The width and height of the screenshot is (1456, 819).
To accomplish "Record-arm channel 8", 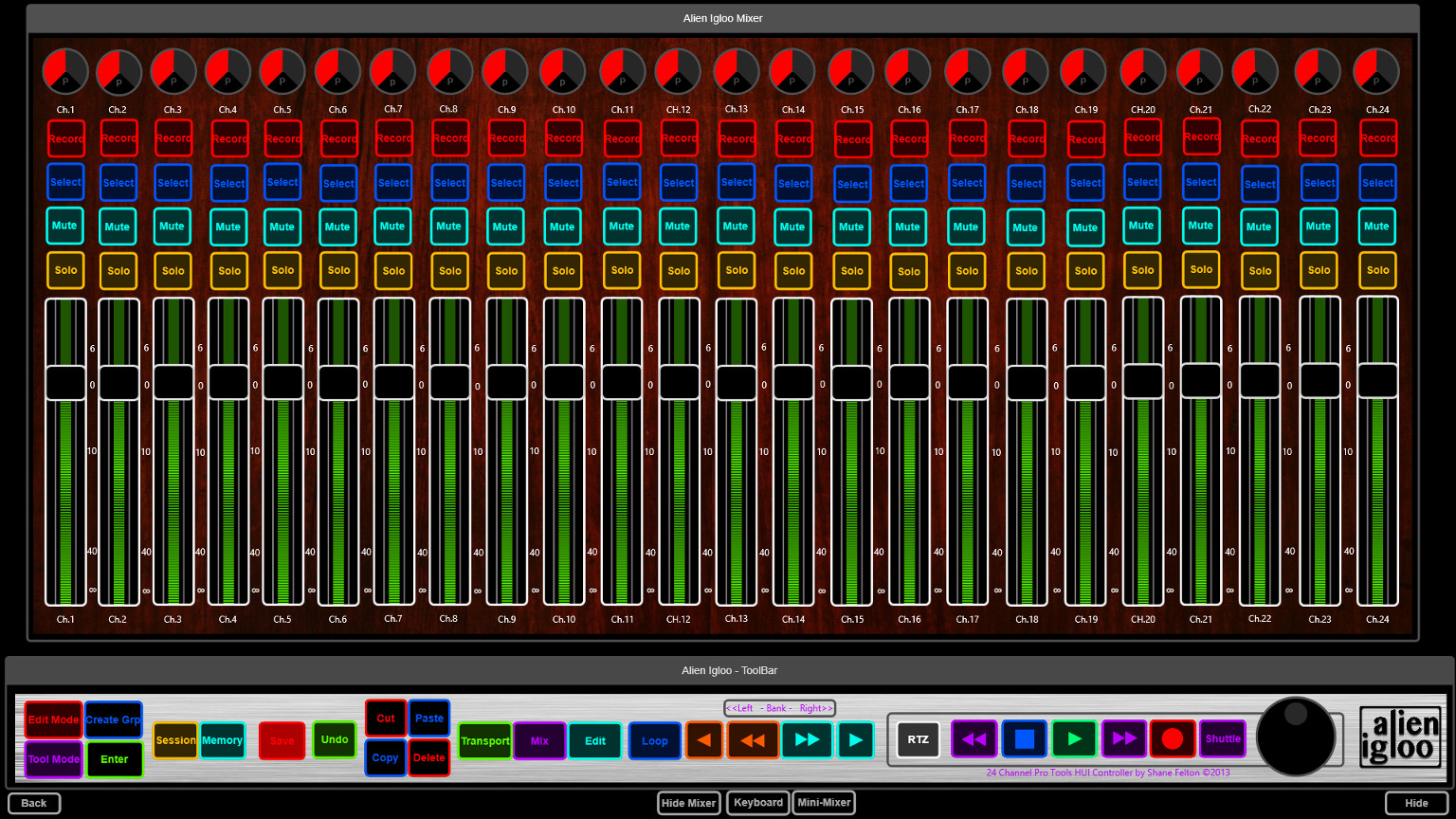I will pyautogui.click(x=450, y=137).
